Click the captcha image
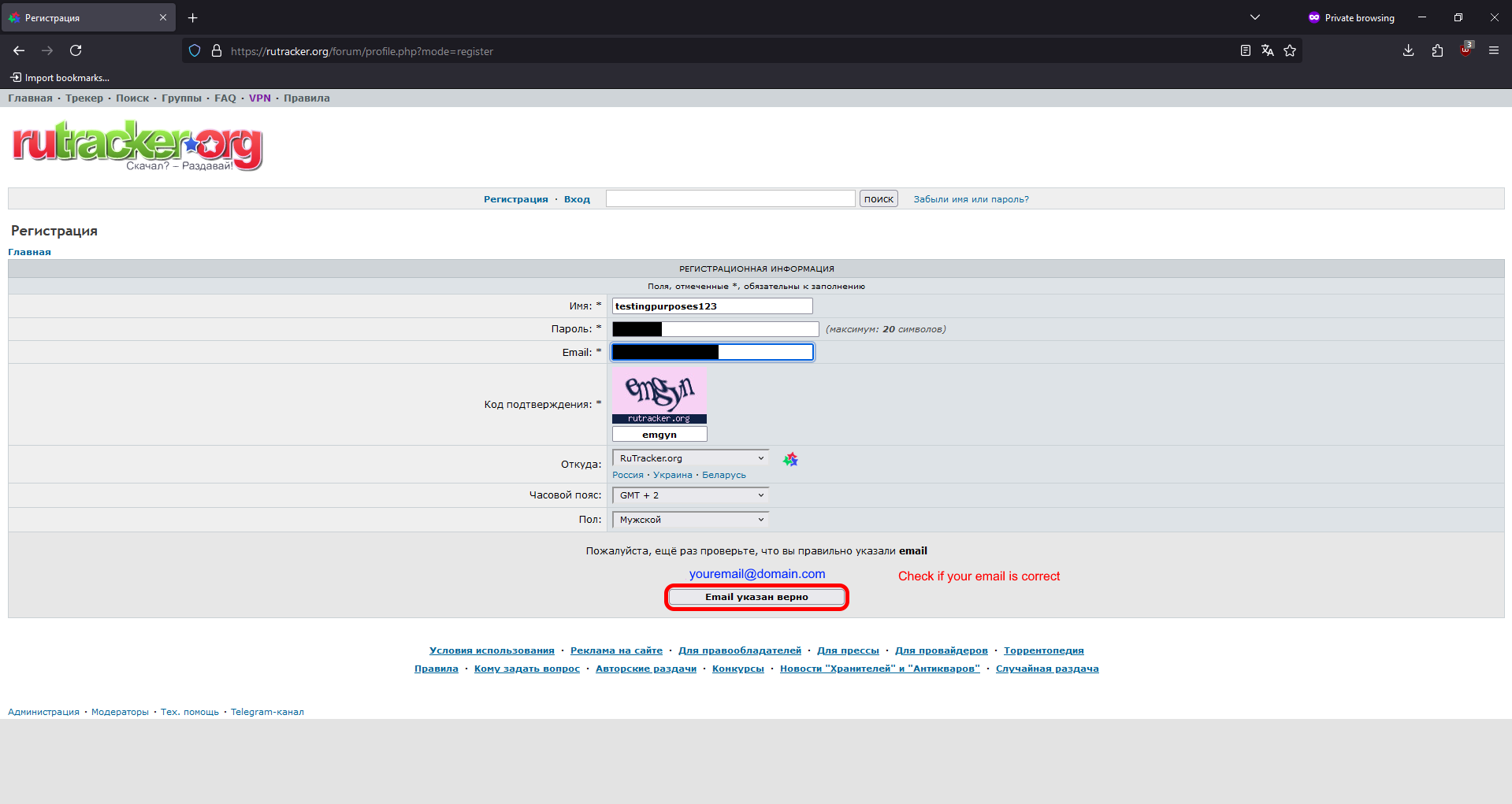This screenshot has height=804, width=1512. (659, 395)
